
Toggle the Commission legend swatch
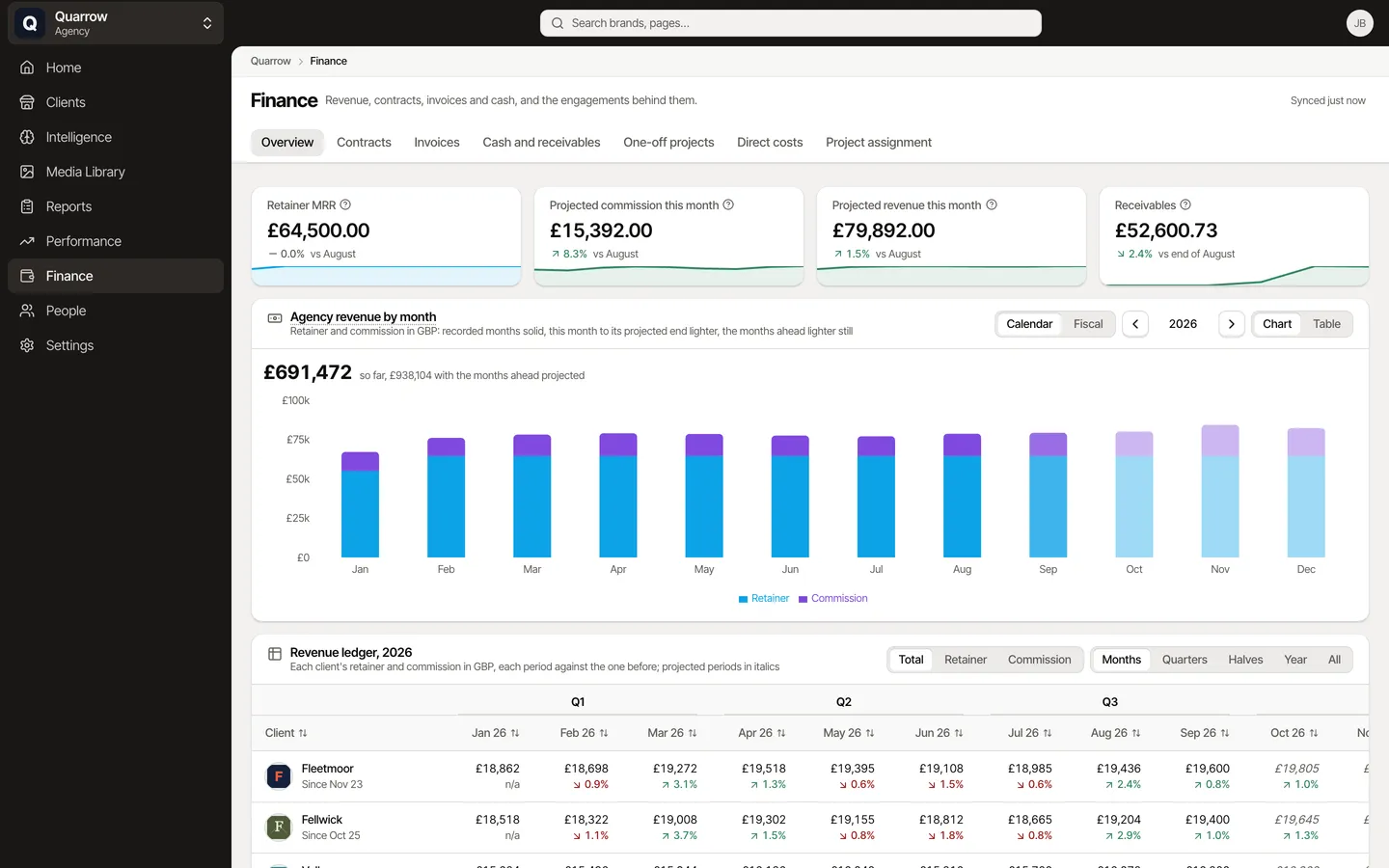803,599
